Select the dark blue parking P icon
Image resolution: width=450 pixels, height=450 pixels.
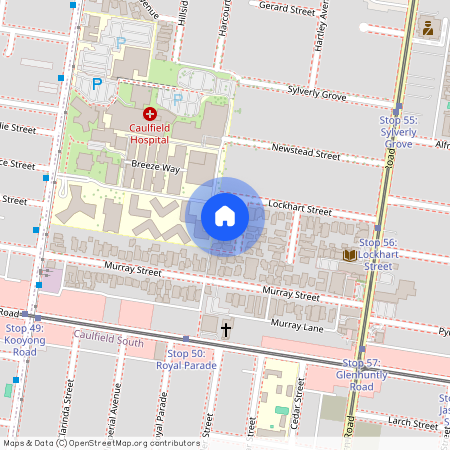pyautogui.click(x=97, y=84)
